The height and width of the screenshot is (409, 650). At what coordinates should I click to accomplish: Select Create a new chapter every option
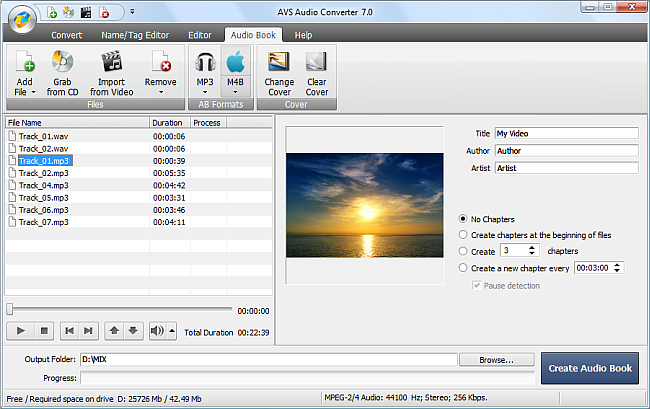(x=463, y=268)
